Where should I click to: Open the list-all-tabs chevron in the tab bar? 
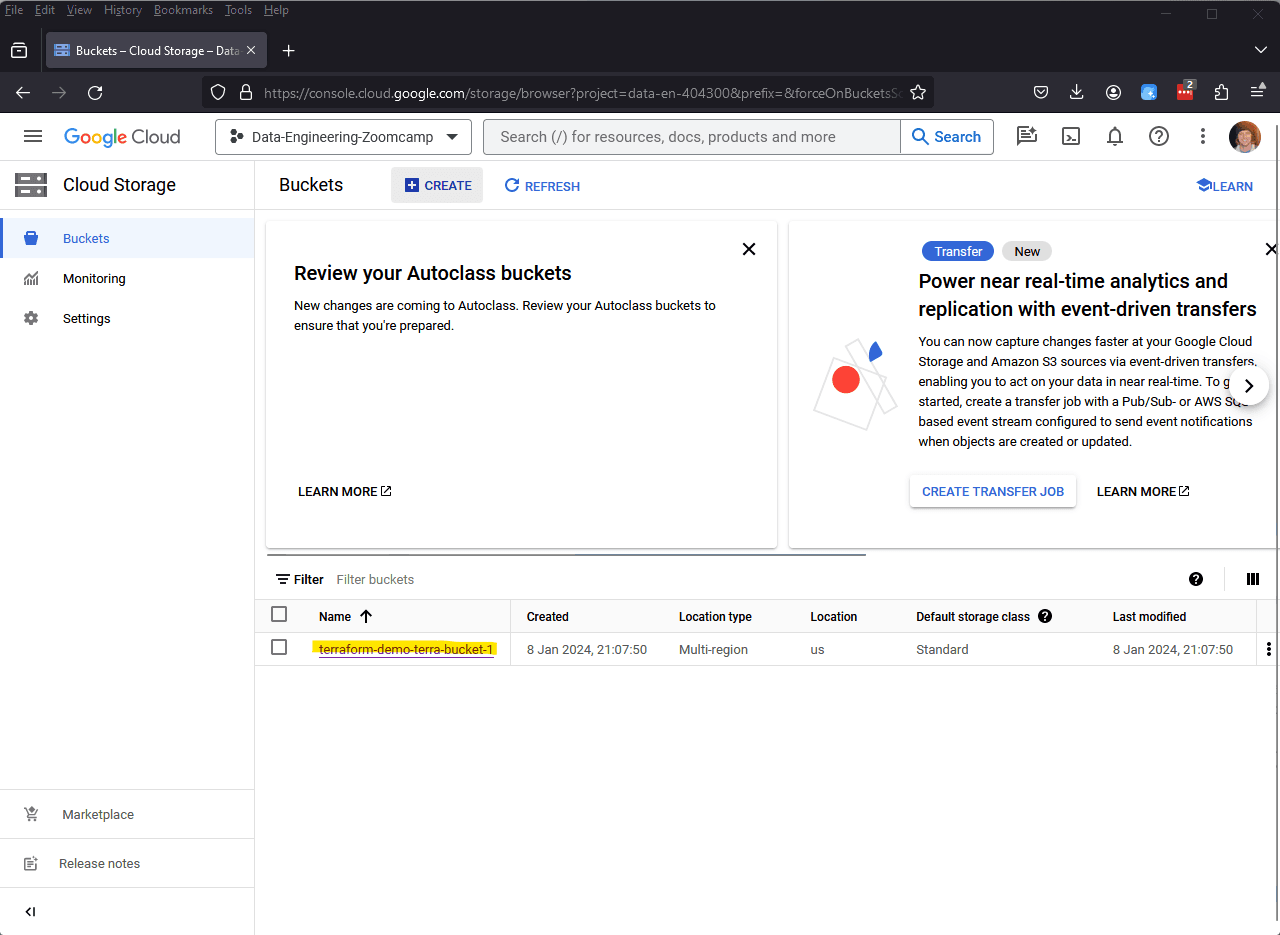pyautogui.click(x=1260, y=51)
